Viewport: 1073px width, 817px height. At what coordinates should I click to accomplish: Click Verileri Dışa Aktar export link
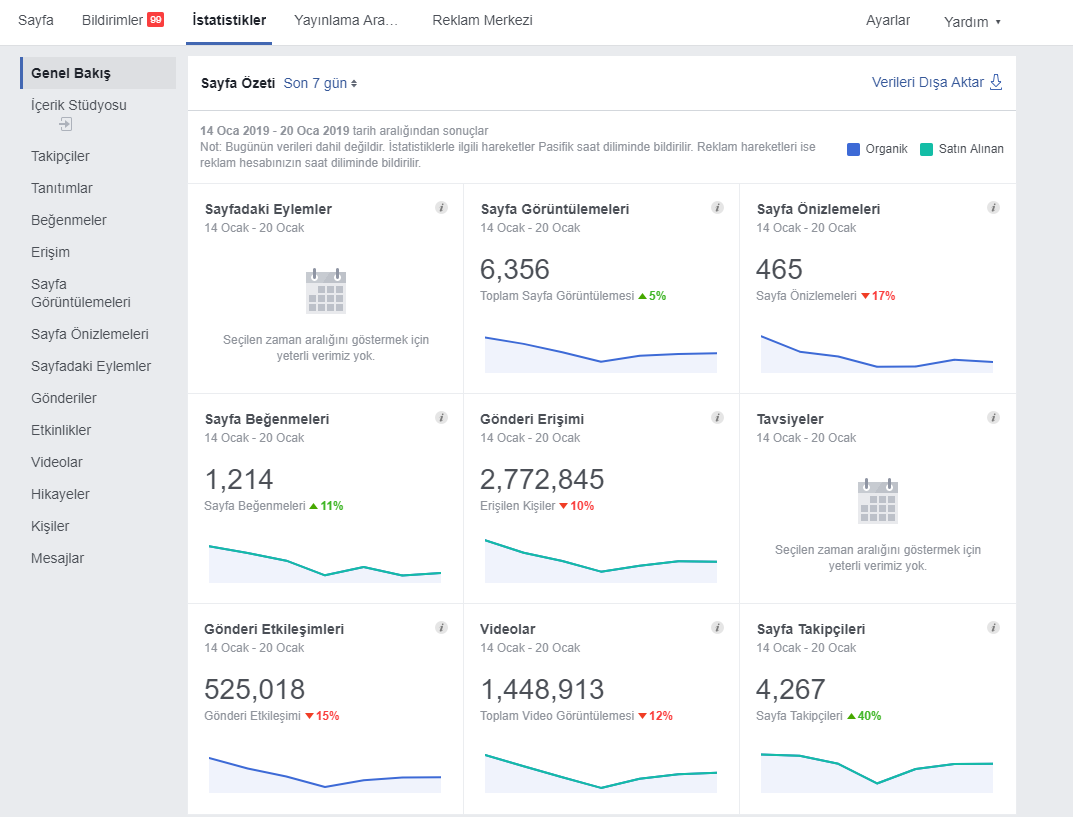pos(937,82)
